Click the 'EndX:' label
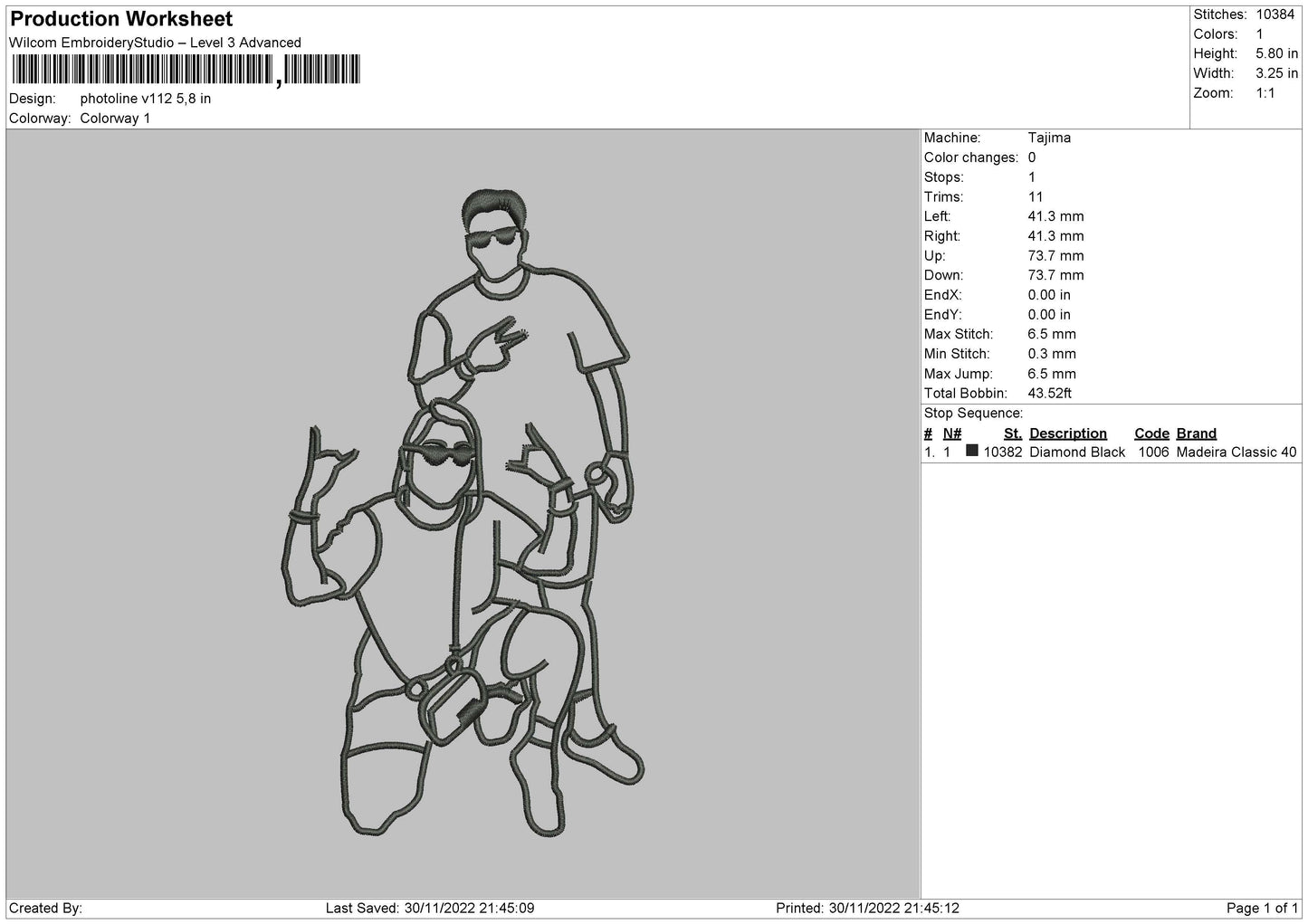Screen dimensions: 1308x924 (x=942, y=296)
